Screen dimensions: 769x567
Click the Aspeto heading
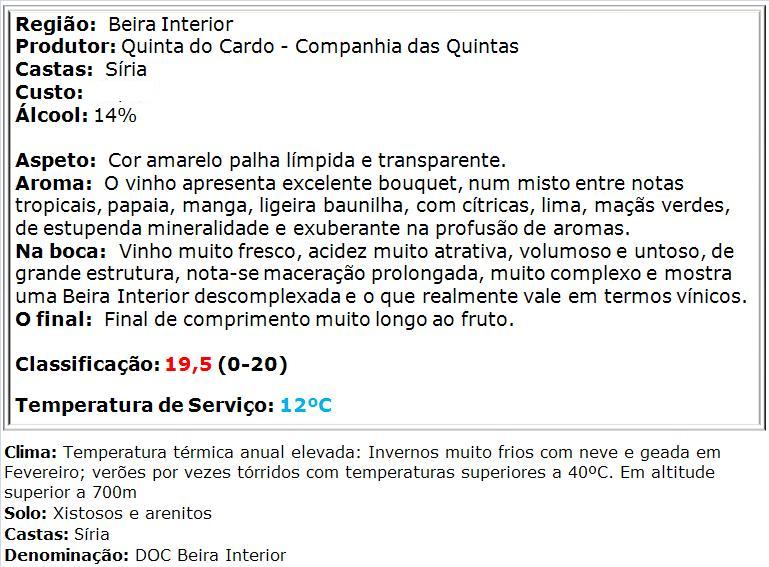click(55, 161)
